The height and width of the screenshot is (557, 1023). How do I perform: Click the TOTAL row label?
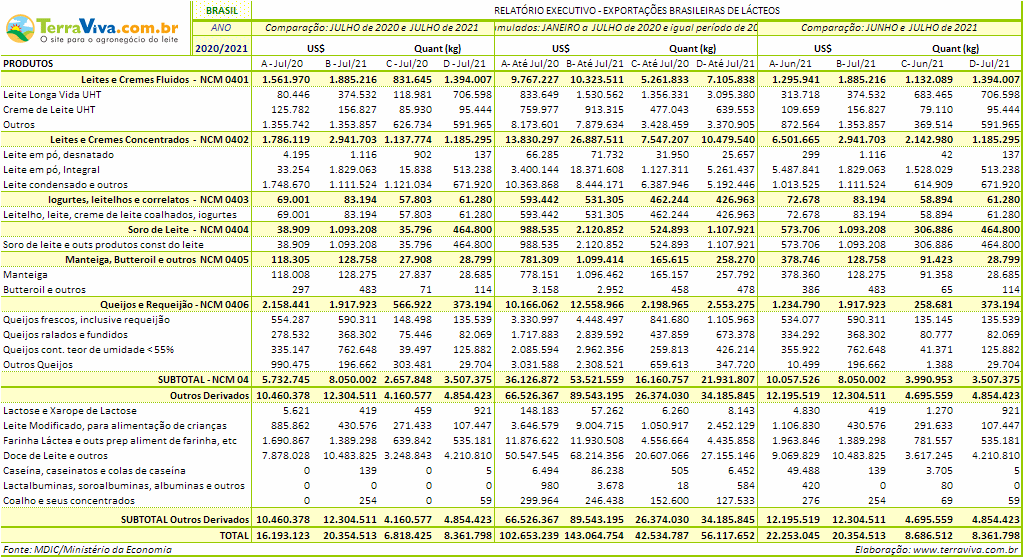tap(234, 535)
